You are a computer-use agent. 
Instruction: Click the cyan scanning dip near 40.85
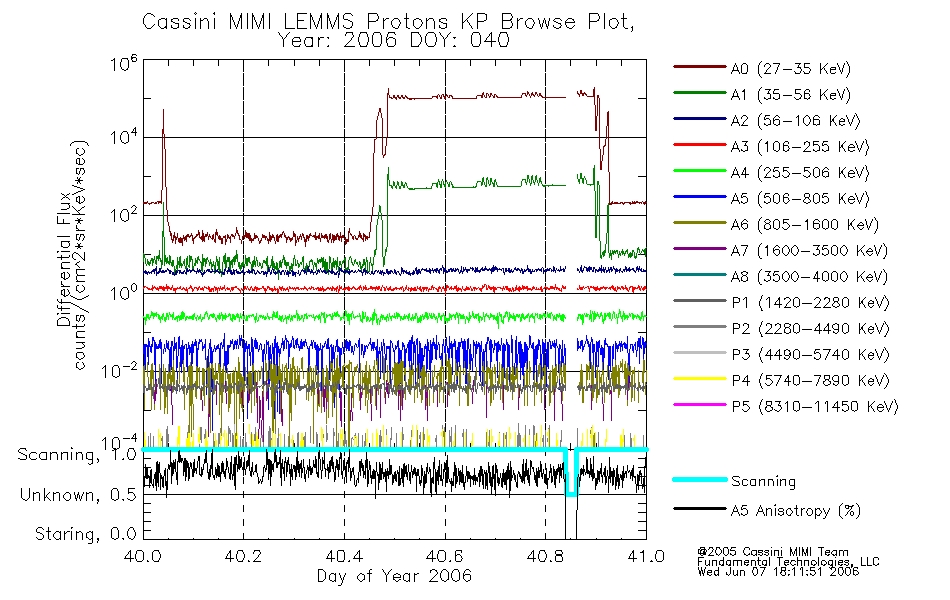571,473
